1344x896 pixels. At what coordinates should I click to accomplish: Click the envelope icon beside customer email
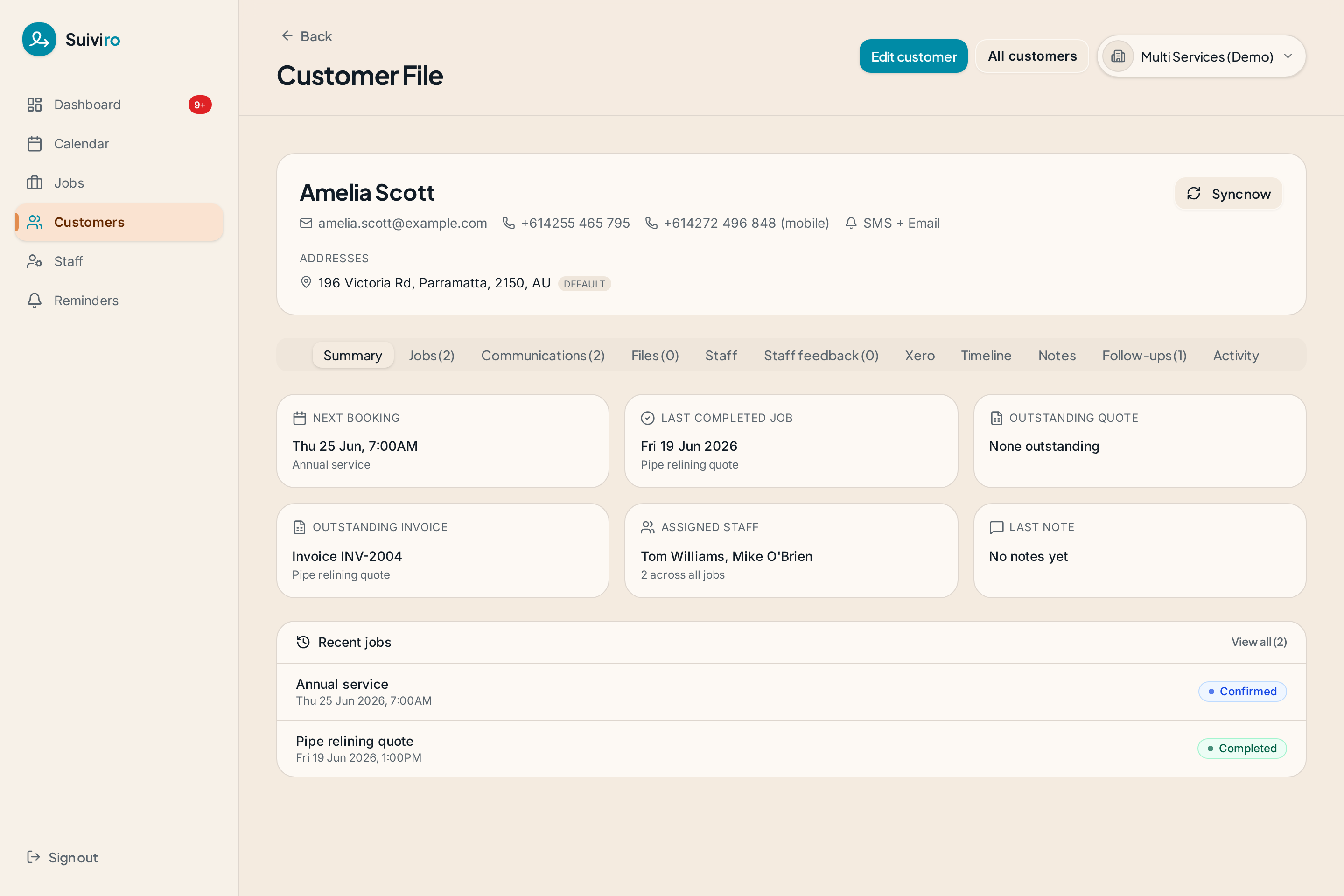306,223
